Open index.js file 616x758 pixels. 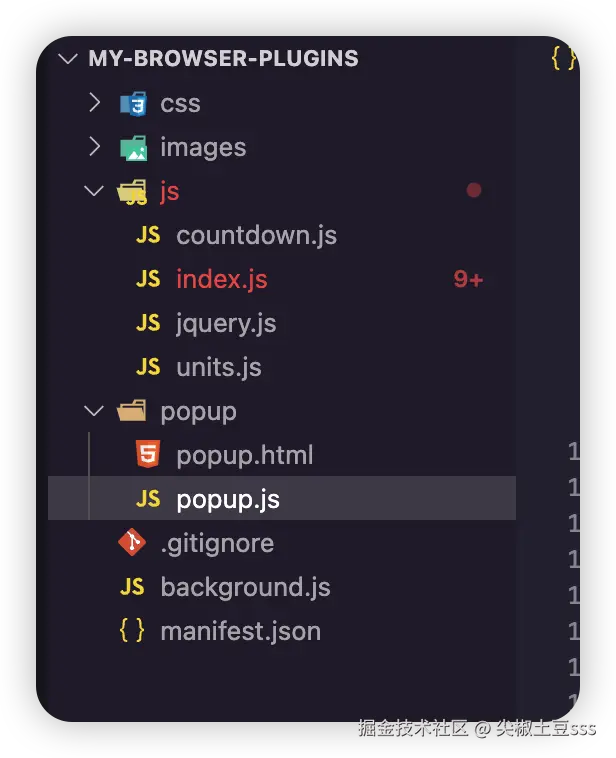pos(222,279)
